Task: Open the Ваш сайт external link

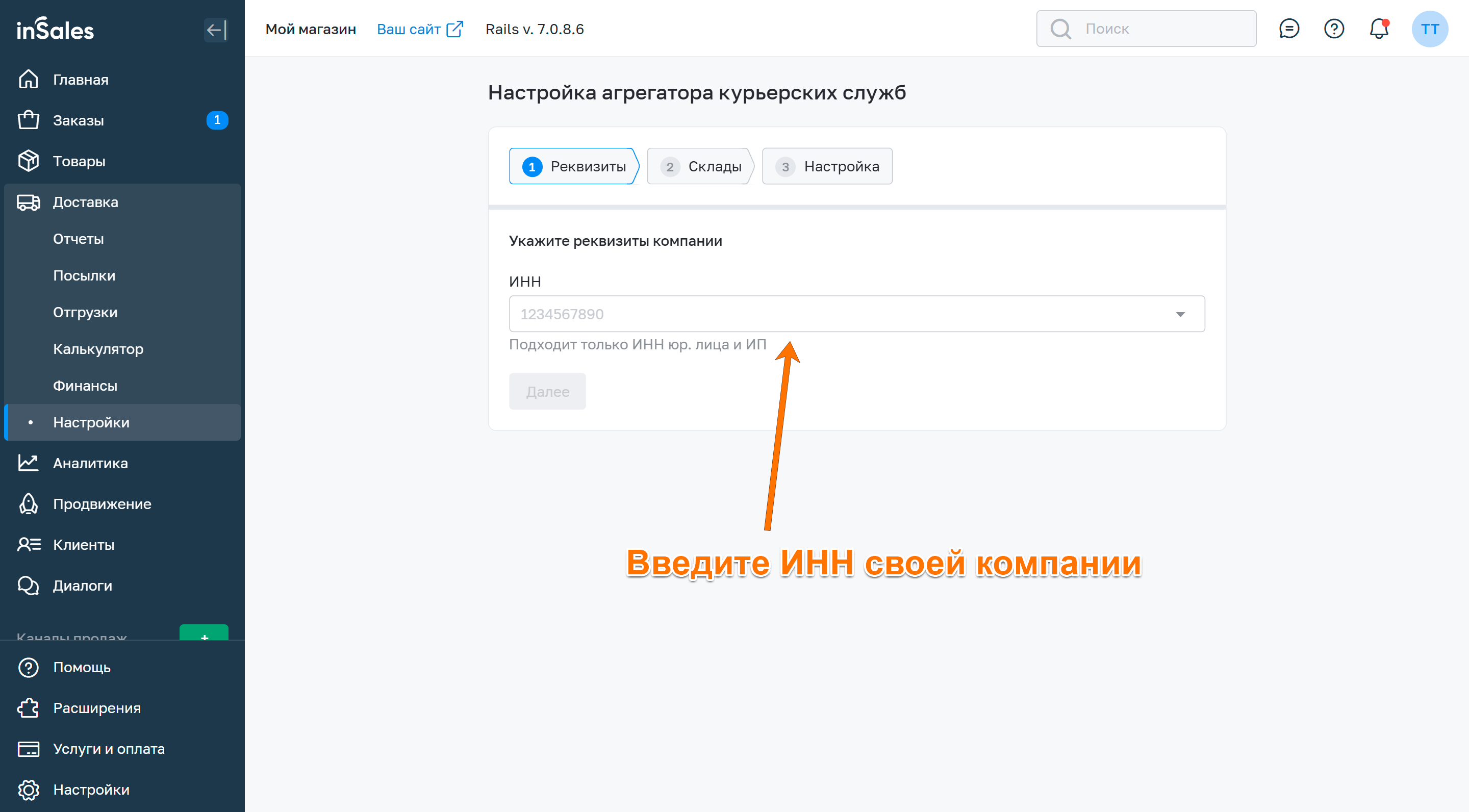Action: click(420, 29)
